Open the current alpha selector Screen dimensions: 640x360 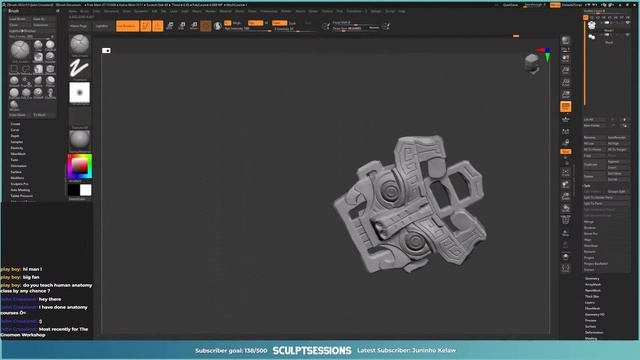coord(80,93)
